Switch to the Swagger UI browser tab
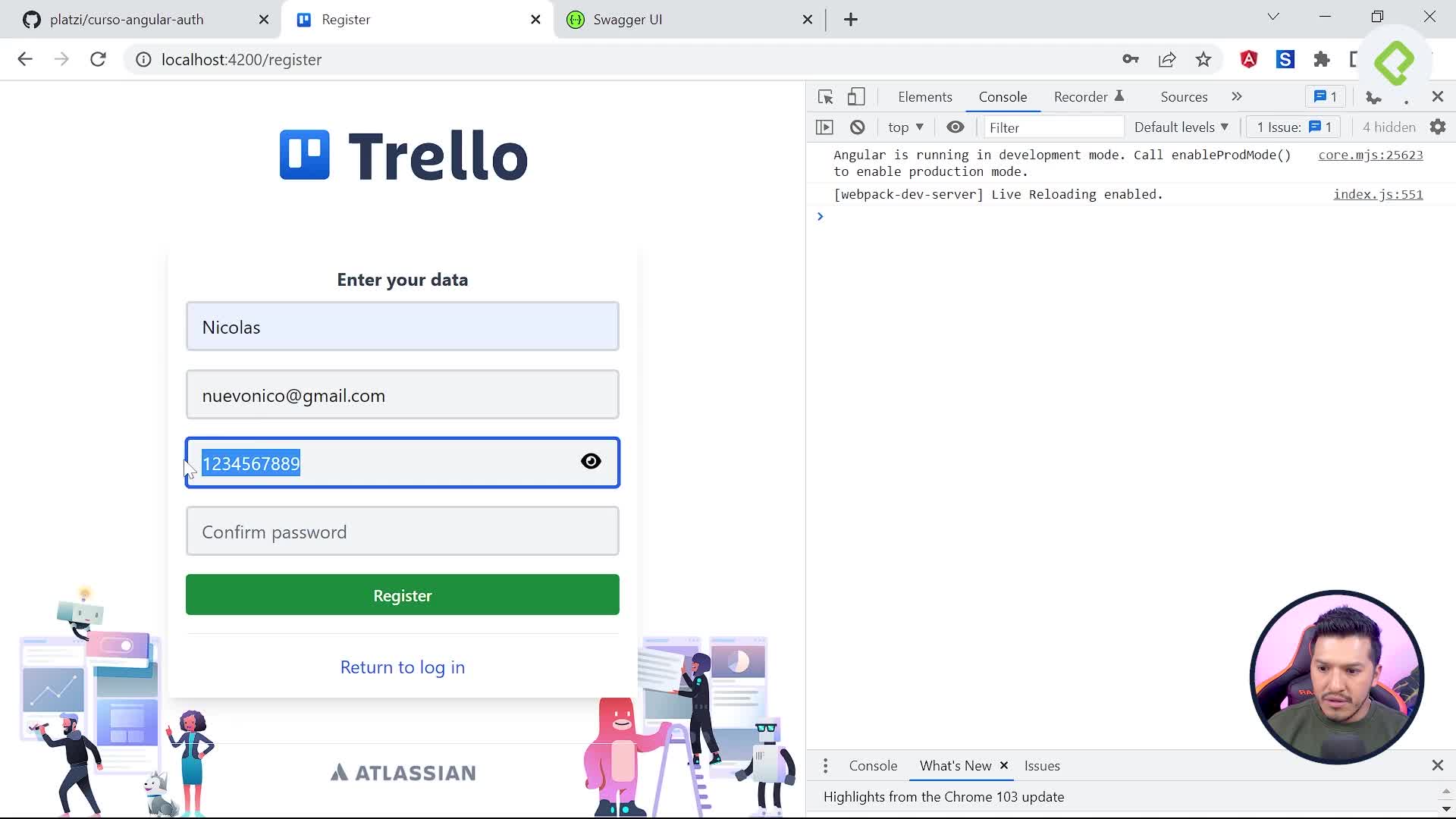 (x=689, y=20)
